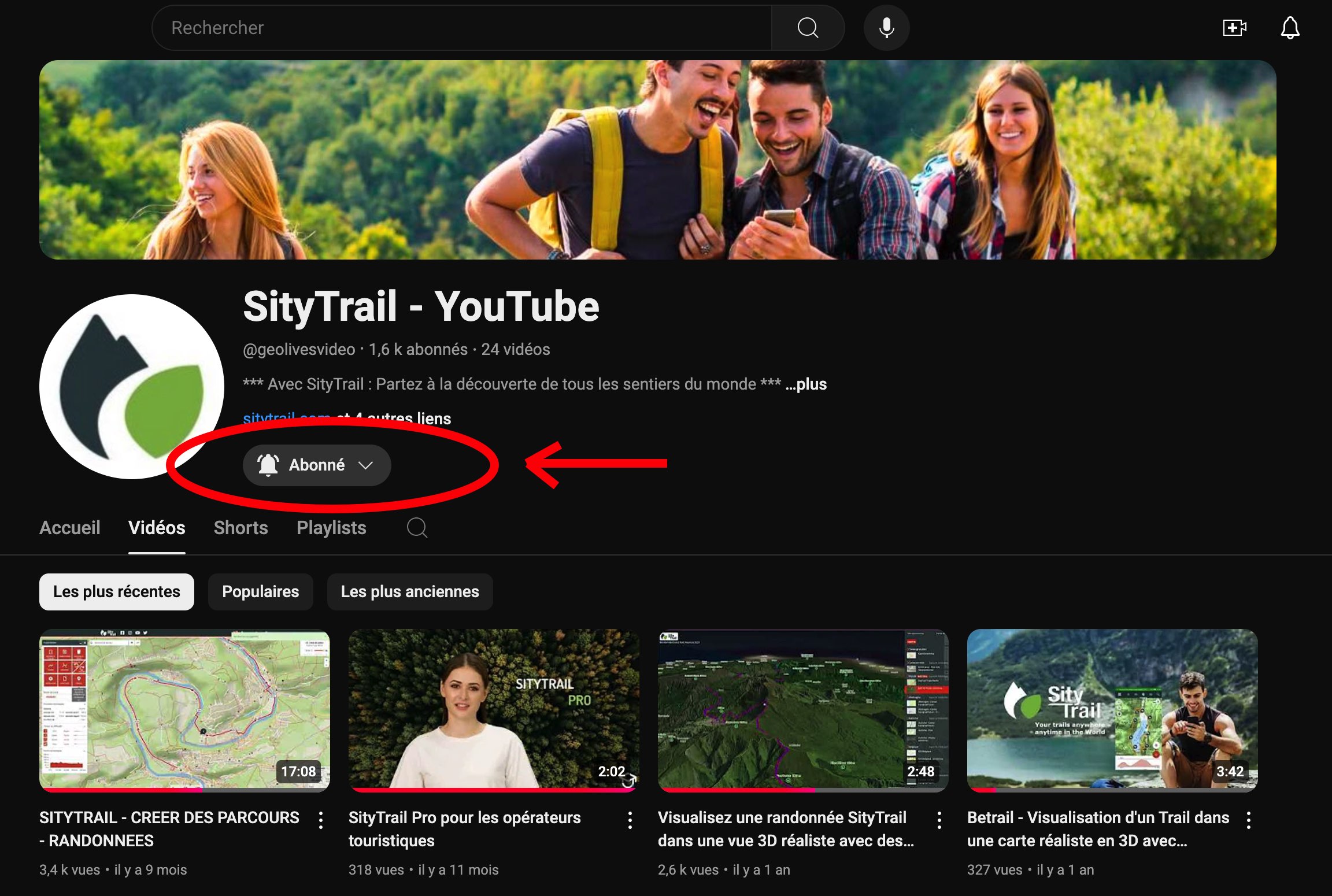Click 3,4 k vues • il y a 9 mois
The image size is (1332, 896).
point(113,870)
